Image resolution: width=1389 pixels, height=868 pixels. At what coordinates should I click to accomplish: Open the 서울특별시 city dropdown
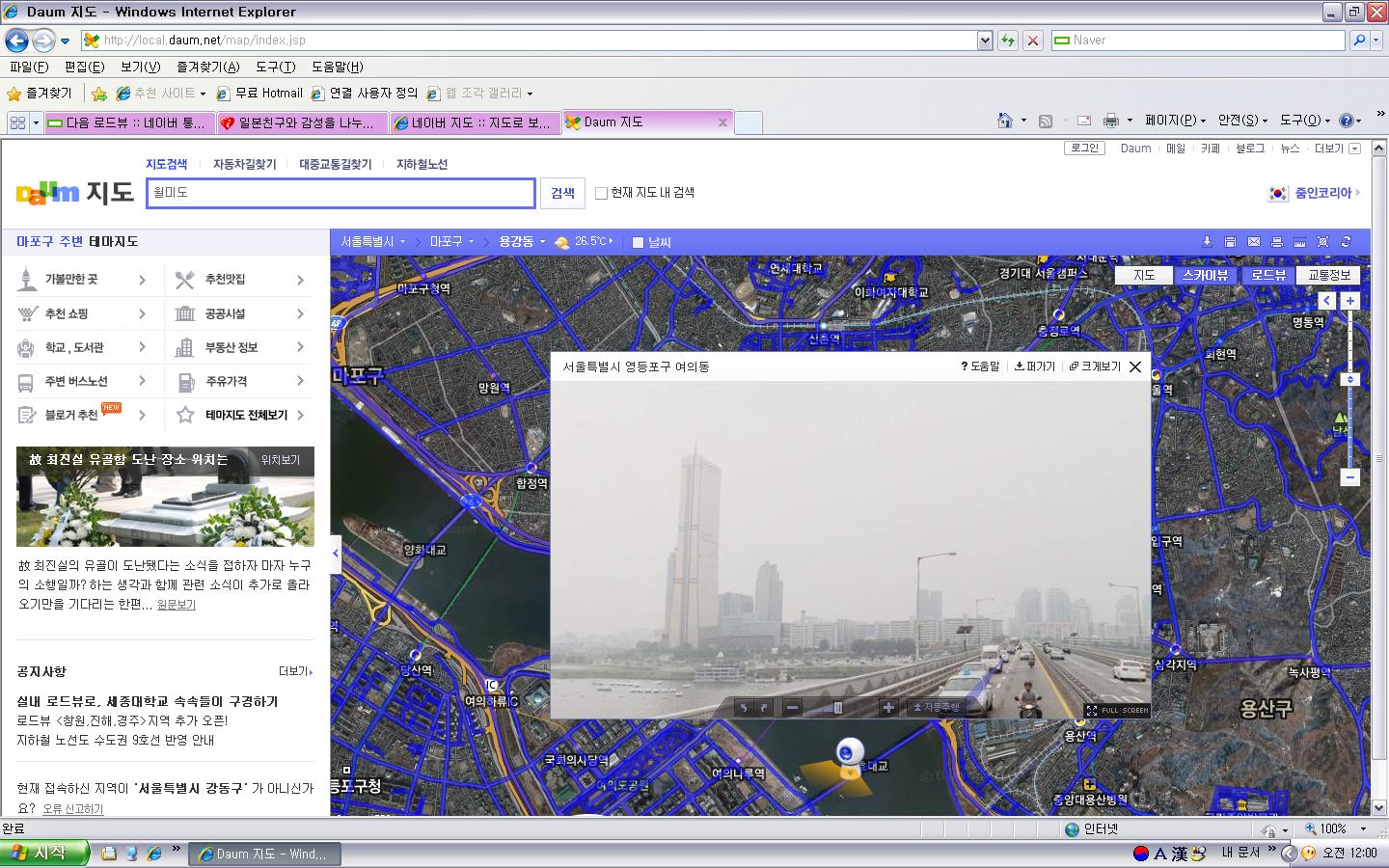click(x=372, y=242)
